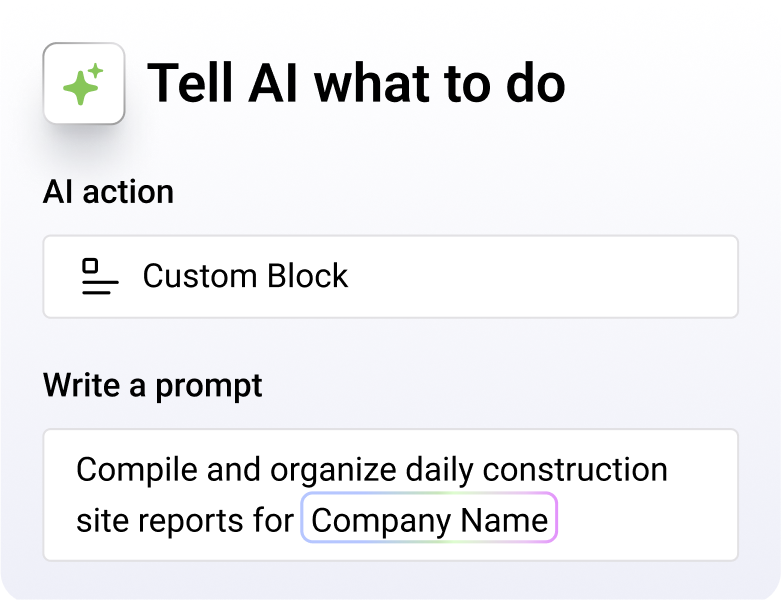
Task: Click the Company Name variable chip
Action: (429, 520)
